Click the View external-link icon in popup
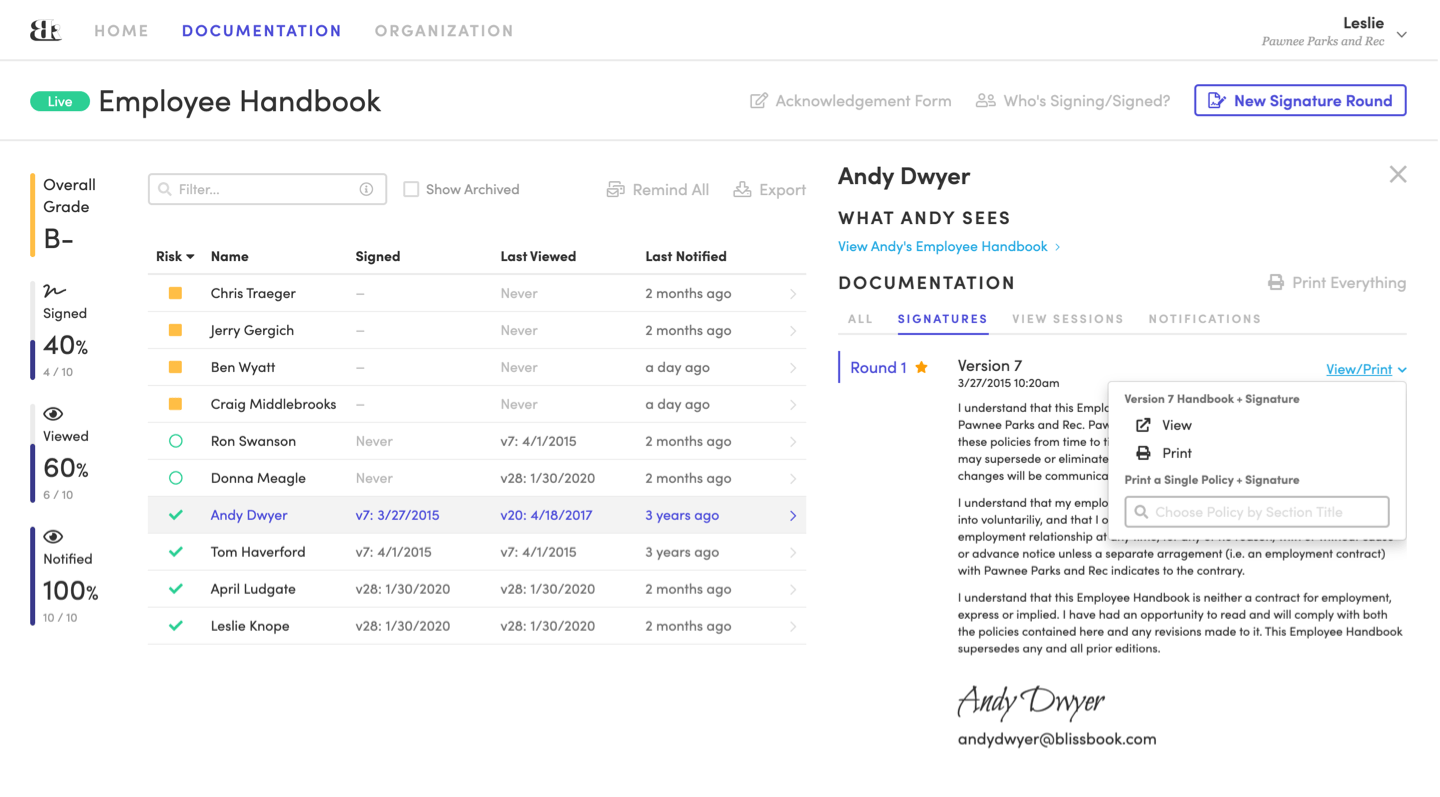The width and height of the screenshot is (1440, 797). click(x=1143, y=425)
